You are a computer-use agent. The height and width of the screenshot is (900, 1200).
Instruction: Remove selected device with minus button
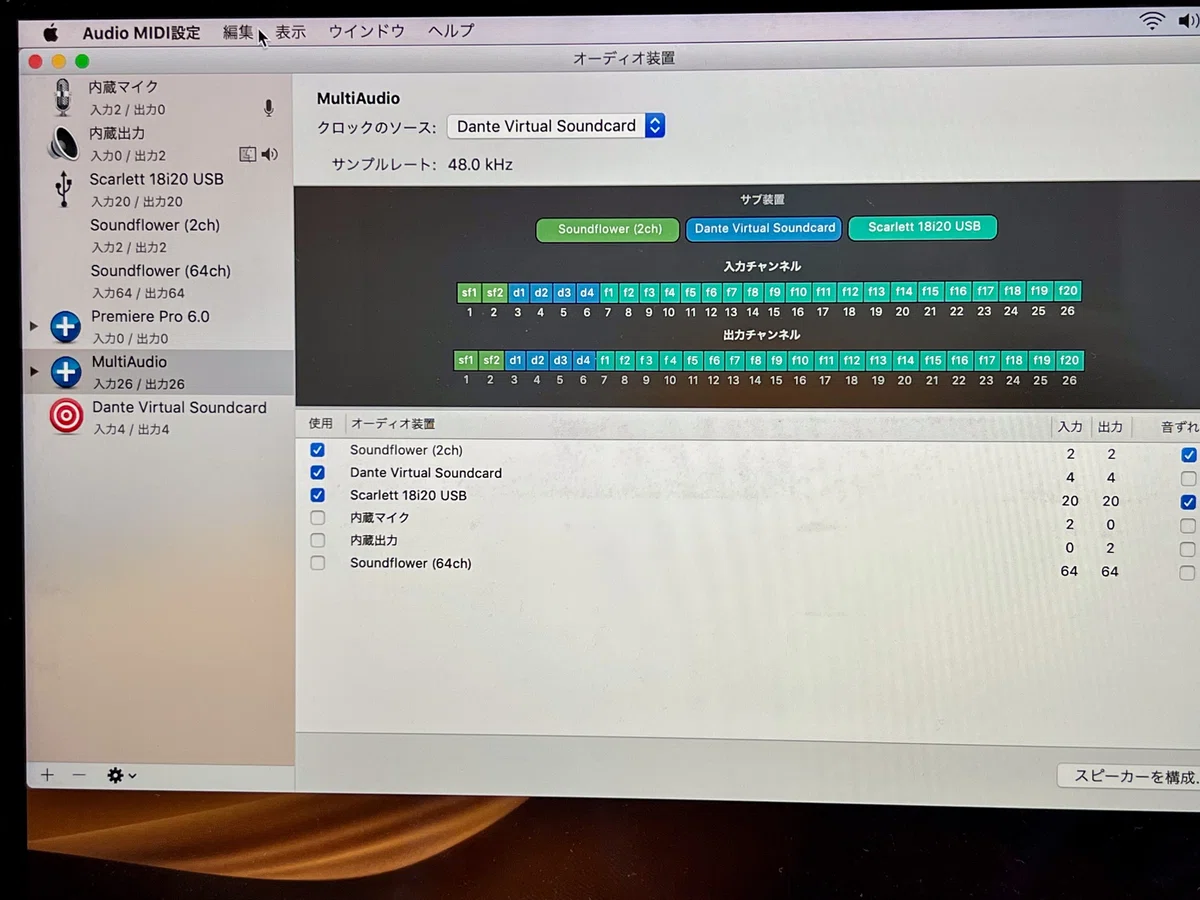[x=79, y=775]
